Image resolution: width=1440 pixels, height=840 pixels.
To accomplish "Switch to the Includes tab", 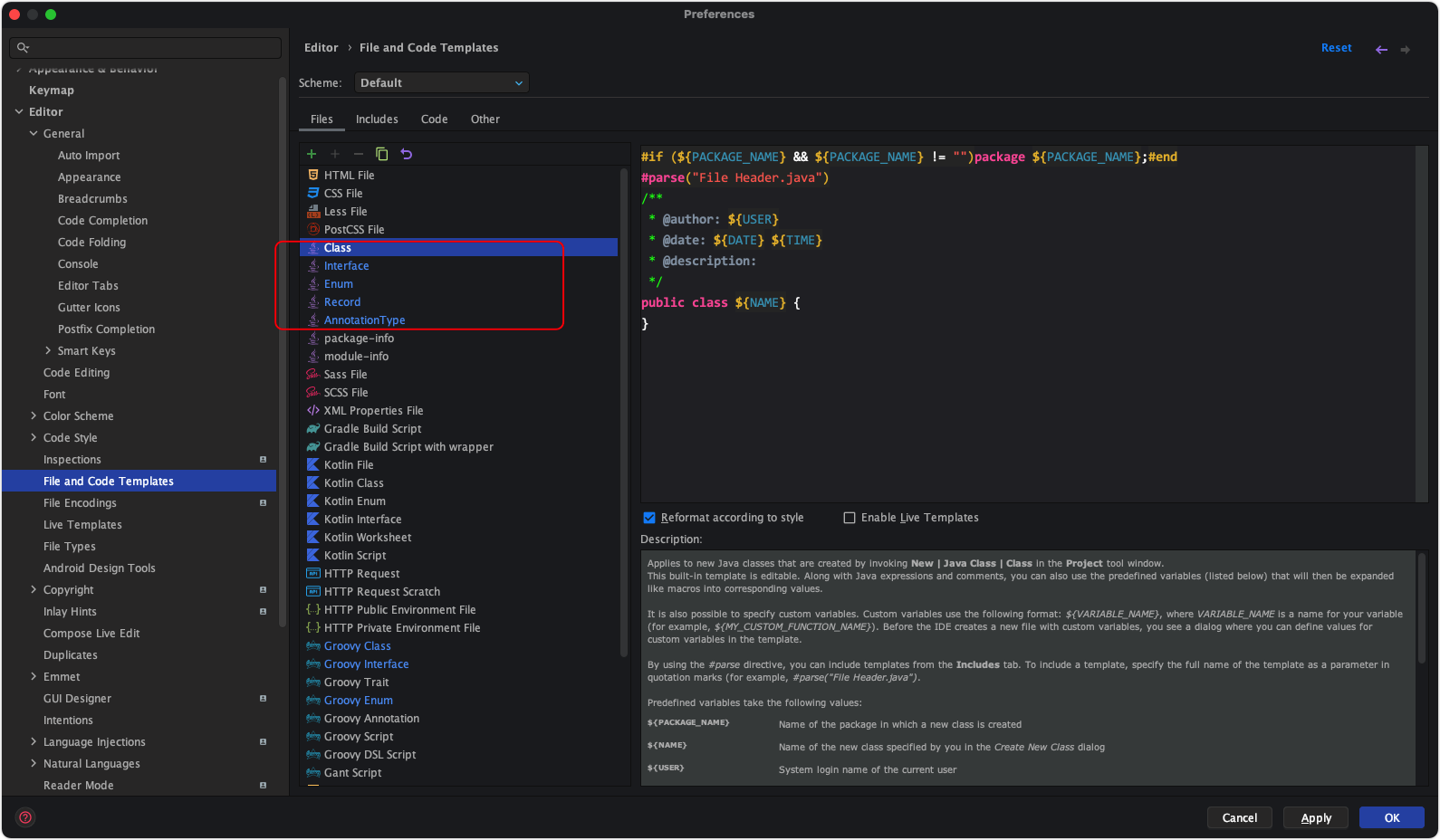I will click(x=377, y=119).
